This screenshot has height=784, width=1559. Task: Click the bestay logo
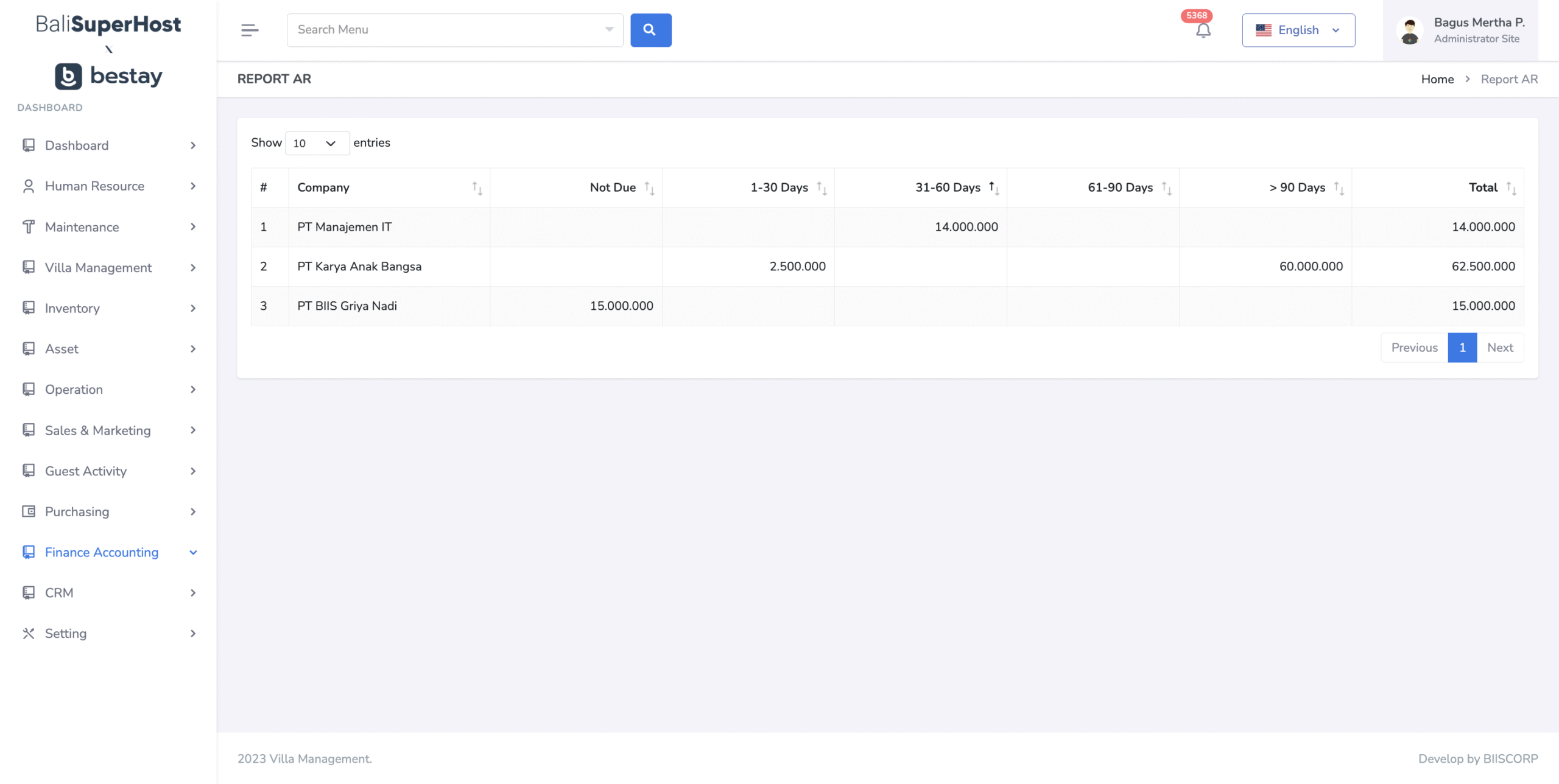[108, 76]
